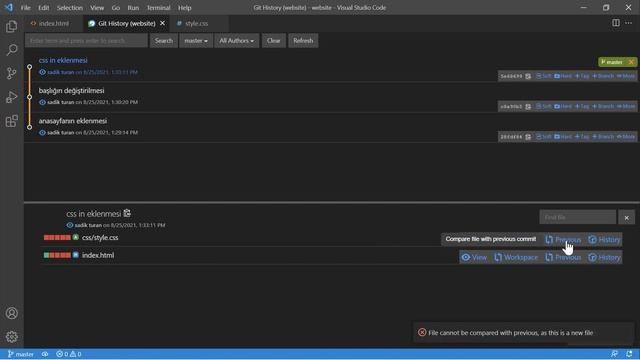Open the Extensions view

11,121
